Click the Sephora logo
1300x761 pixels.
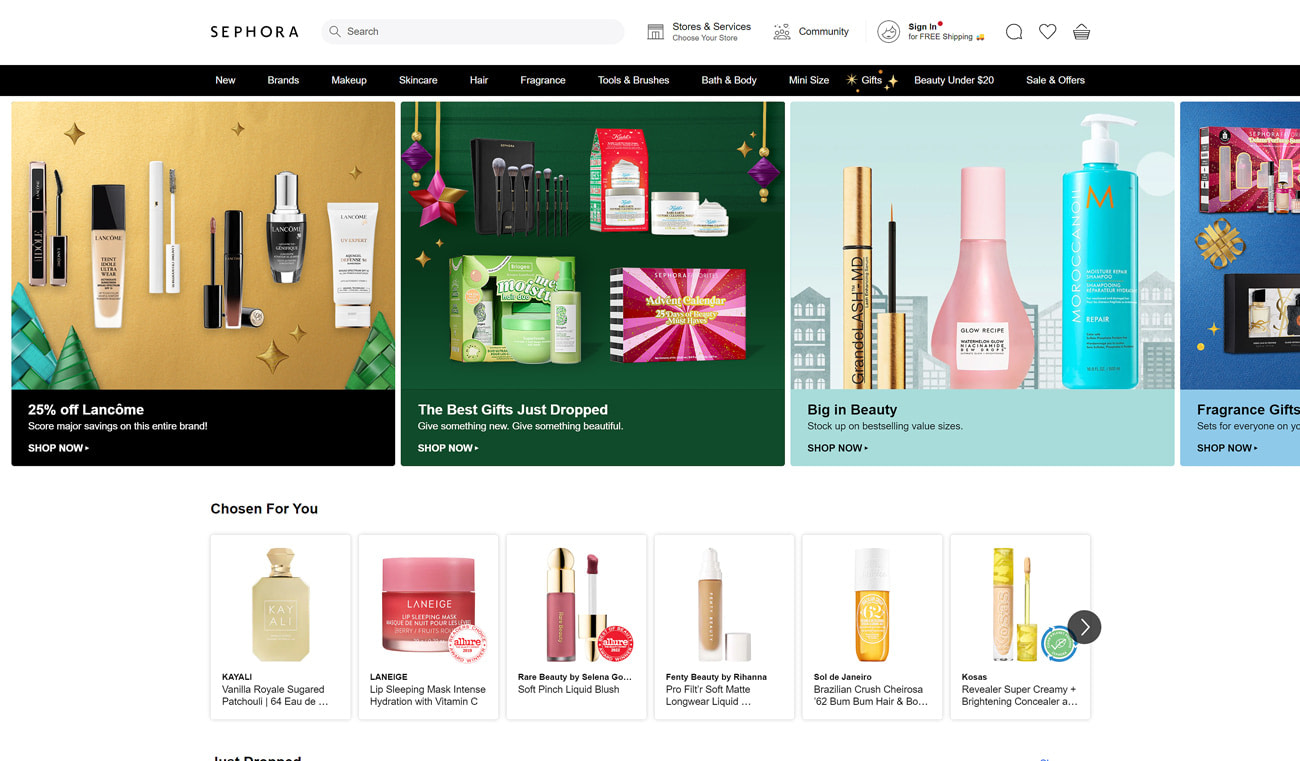[254, 32]
